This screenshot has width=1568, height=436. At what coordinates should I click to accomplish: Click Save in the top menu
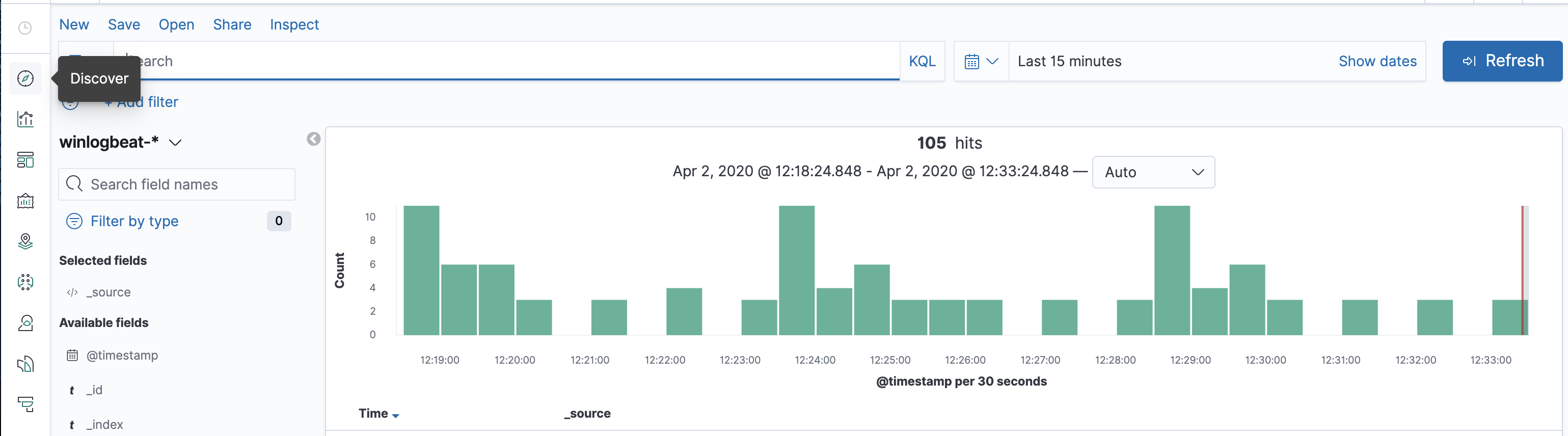point(124,25)
